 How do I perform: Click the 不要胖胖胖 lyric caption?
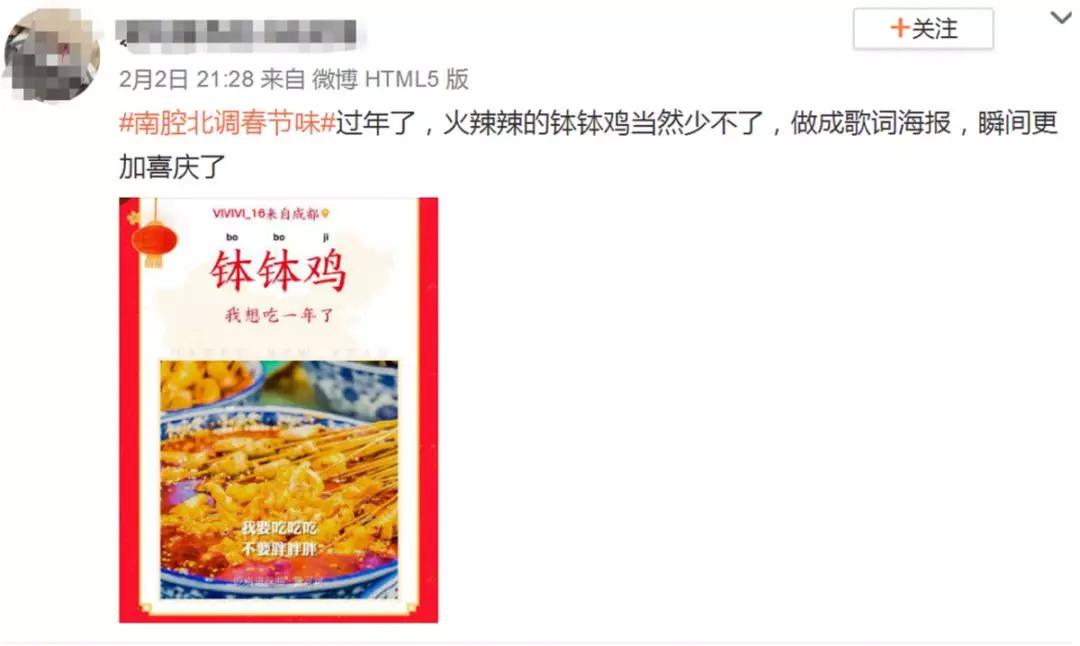[x=279, y=549]
